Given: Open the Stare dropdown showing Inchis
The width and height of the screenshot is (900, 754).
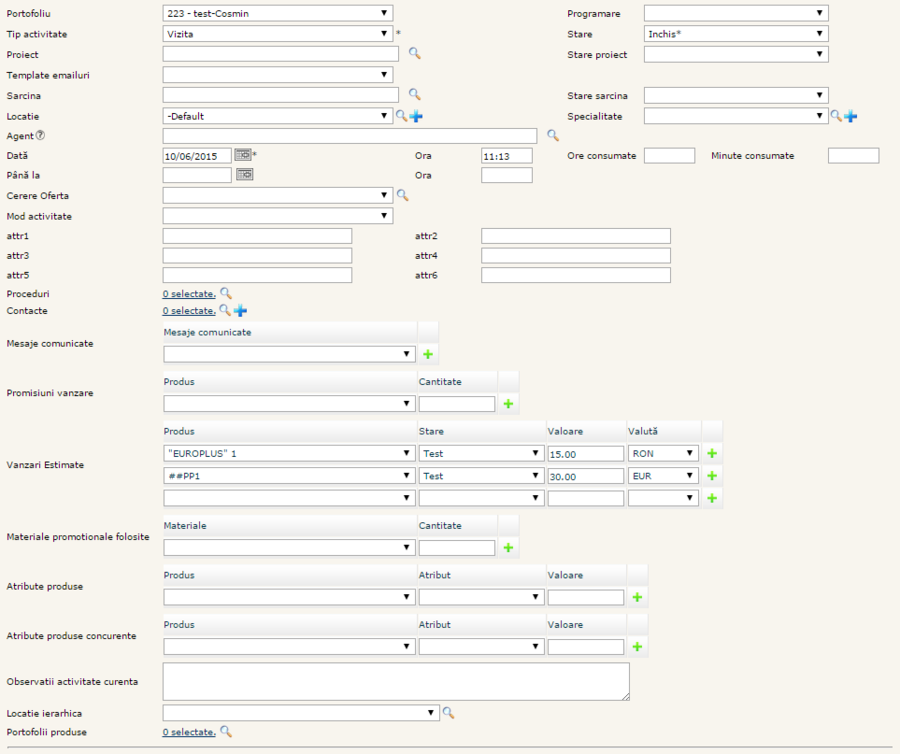Looking at the screenshot, I should point(736,33).
